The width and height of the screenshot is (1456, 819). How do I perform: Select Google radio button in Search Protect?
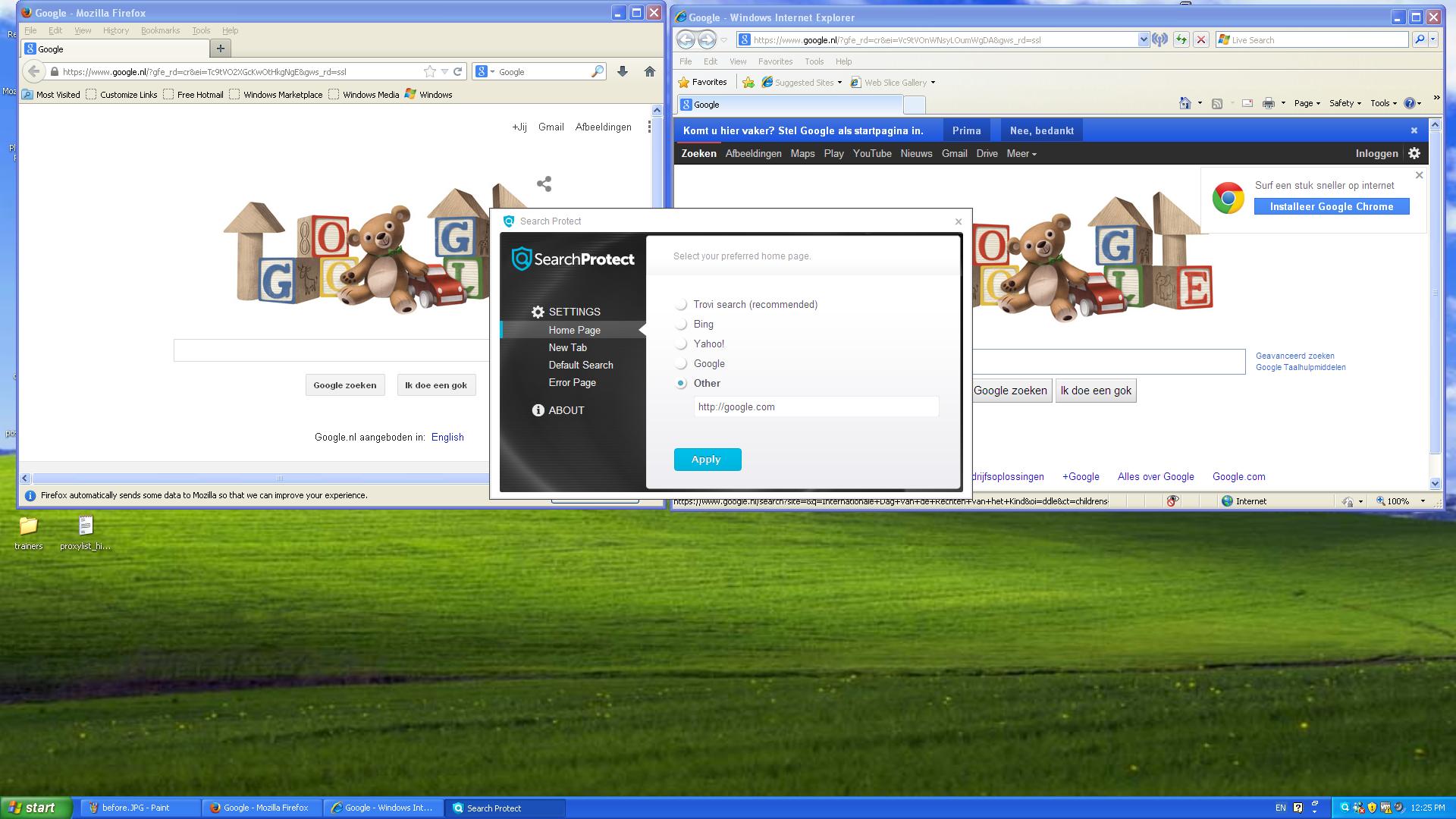click(681, 364)
